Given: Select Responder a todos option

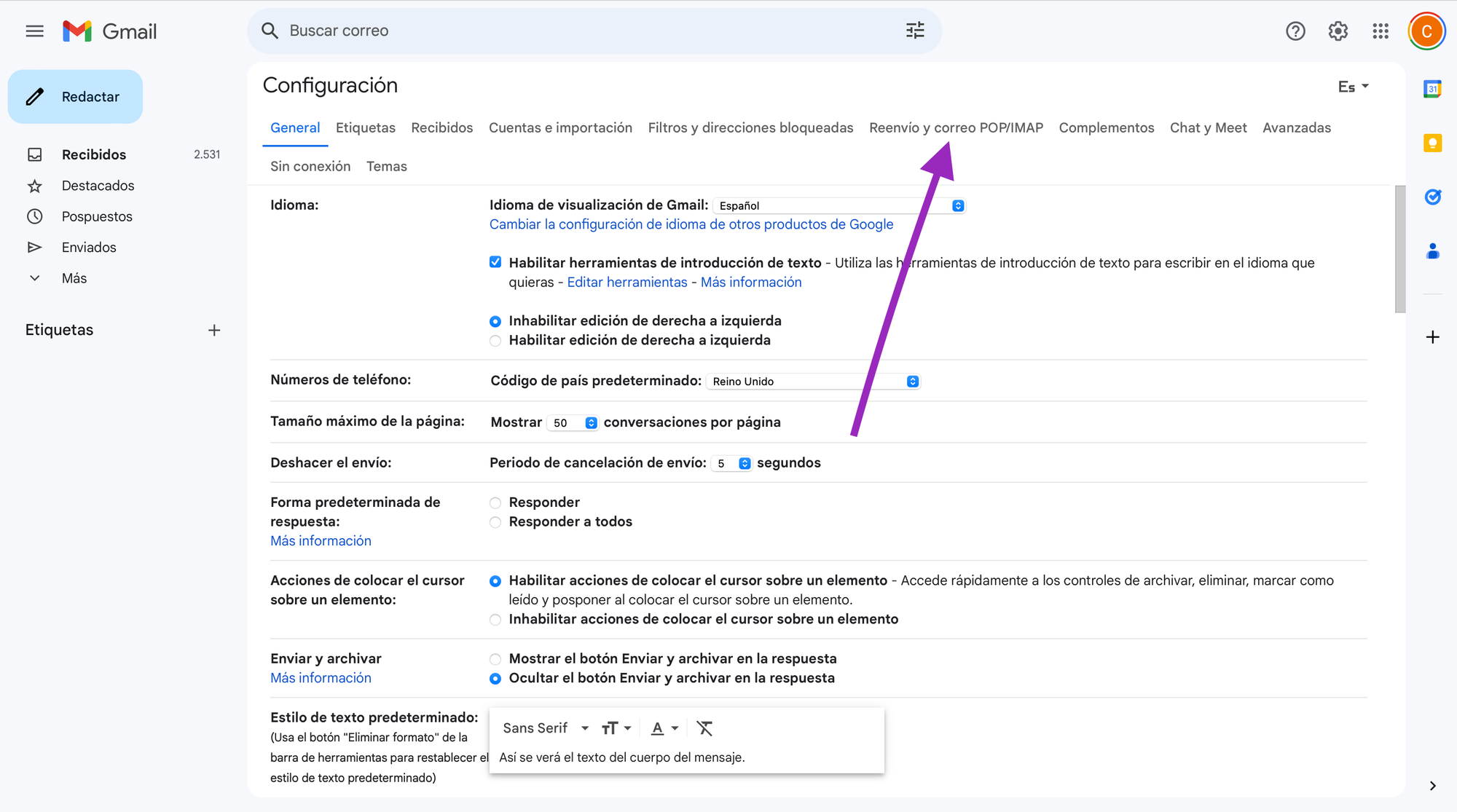Looking at the screenshot, I should coord(495,522).
